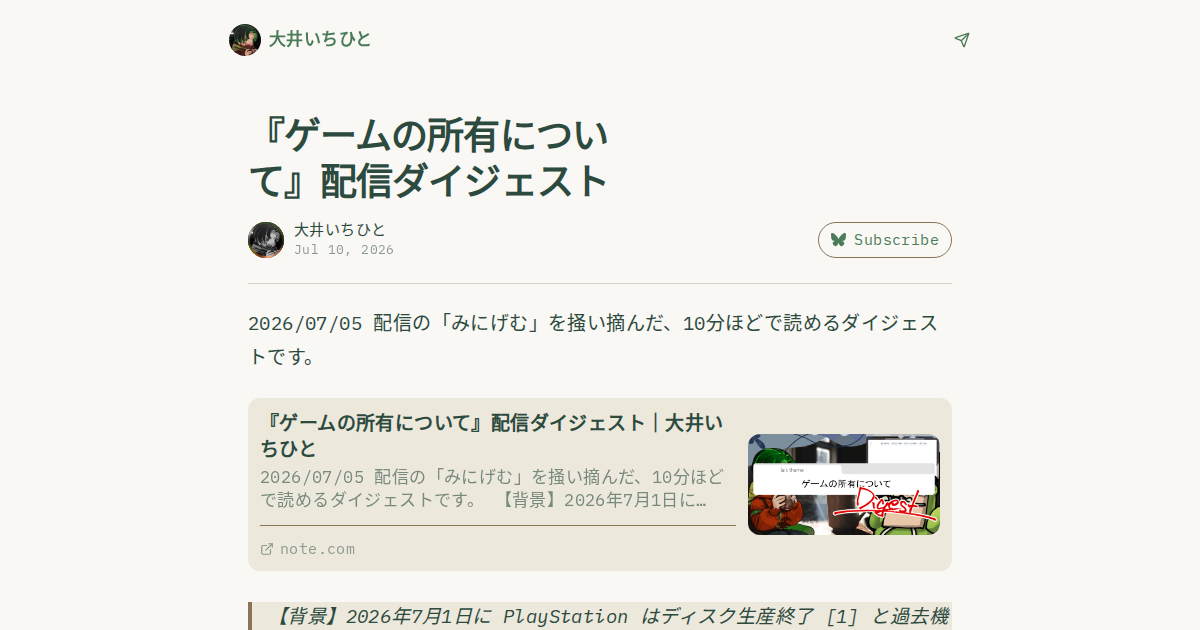Click the header profile avatar of 大井いちひと

pyautogui.click(x=245, y=40)
